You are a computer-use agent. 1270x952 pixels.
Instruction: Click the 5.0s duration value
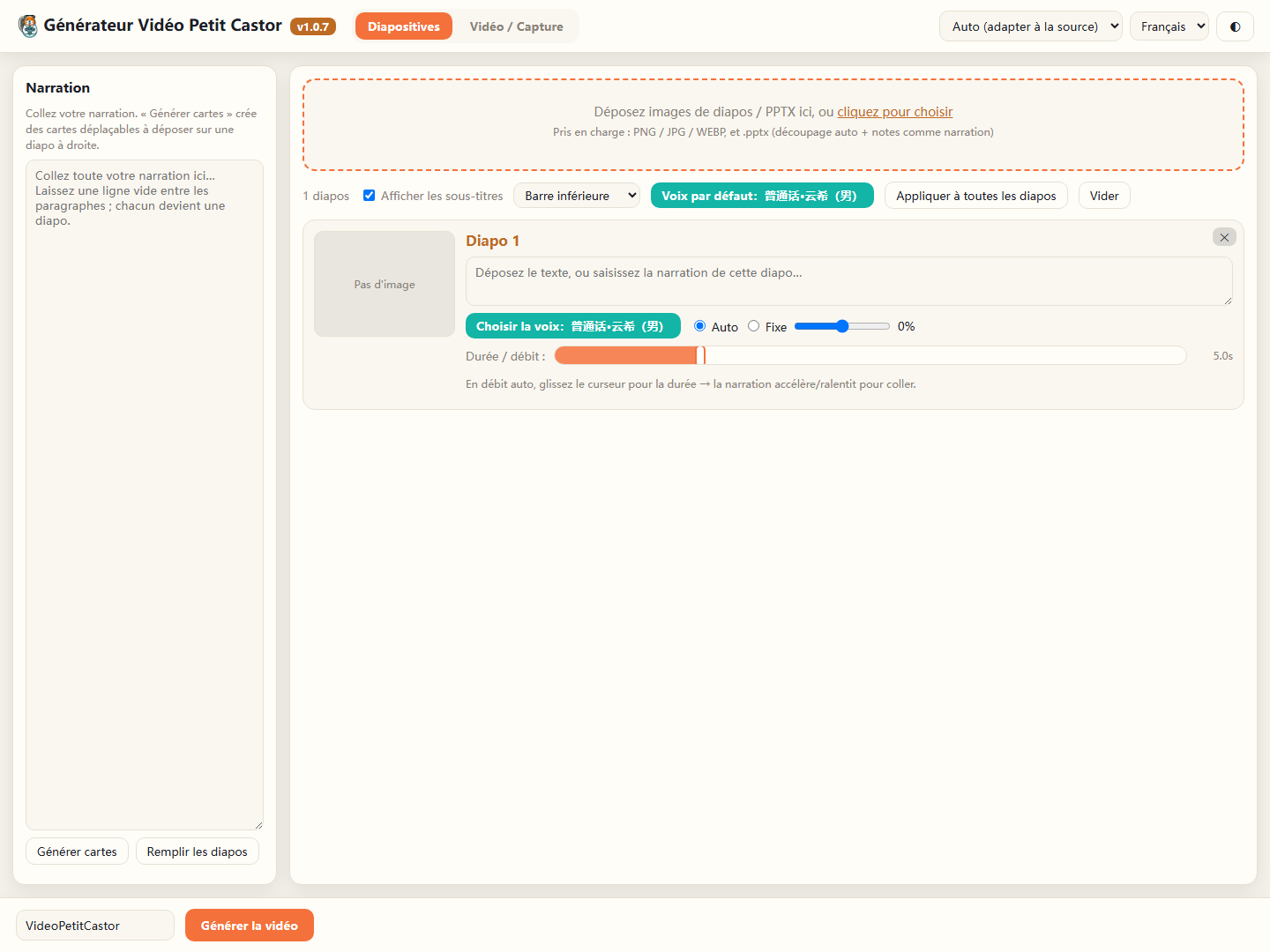pyautogui.click(x=1223, y=356)
